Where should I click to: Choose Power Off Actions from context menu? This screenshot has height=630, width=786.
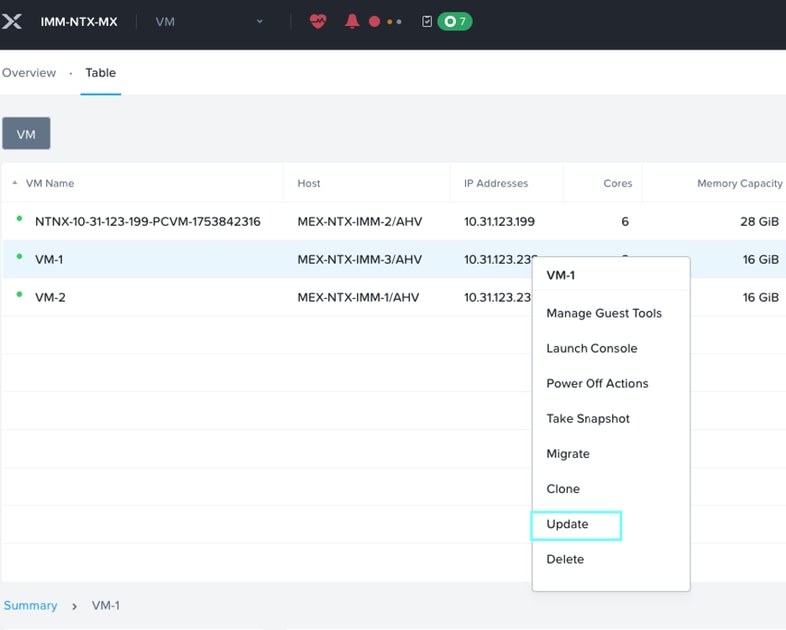(597, 383)
